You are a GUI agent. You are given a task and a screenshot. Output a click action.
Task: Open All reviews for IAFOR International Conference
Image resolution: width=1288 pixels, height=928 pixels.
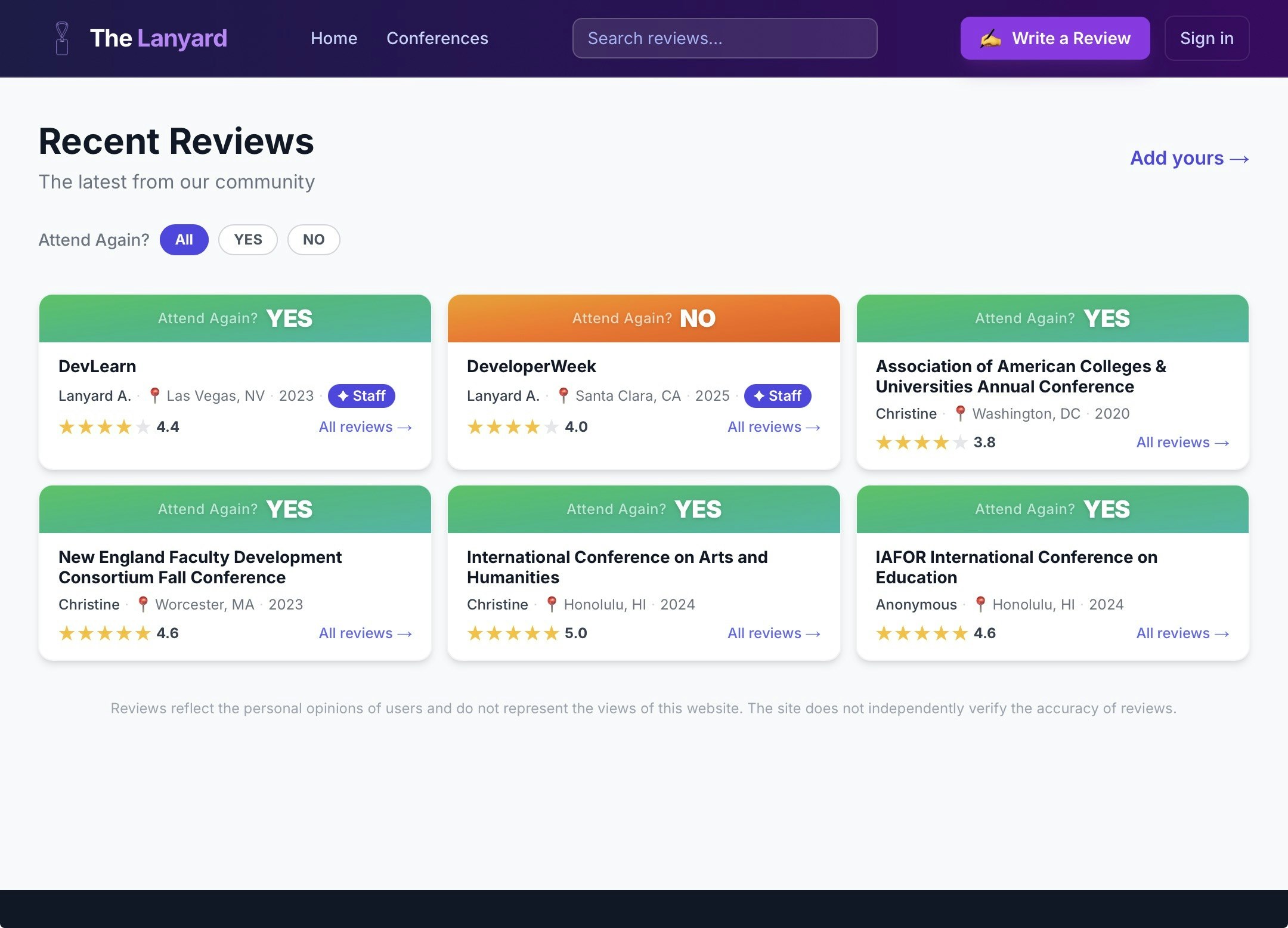coord(1182,633)
